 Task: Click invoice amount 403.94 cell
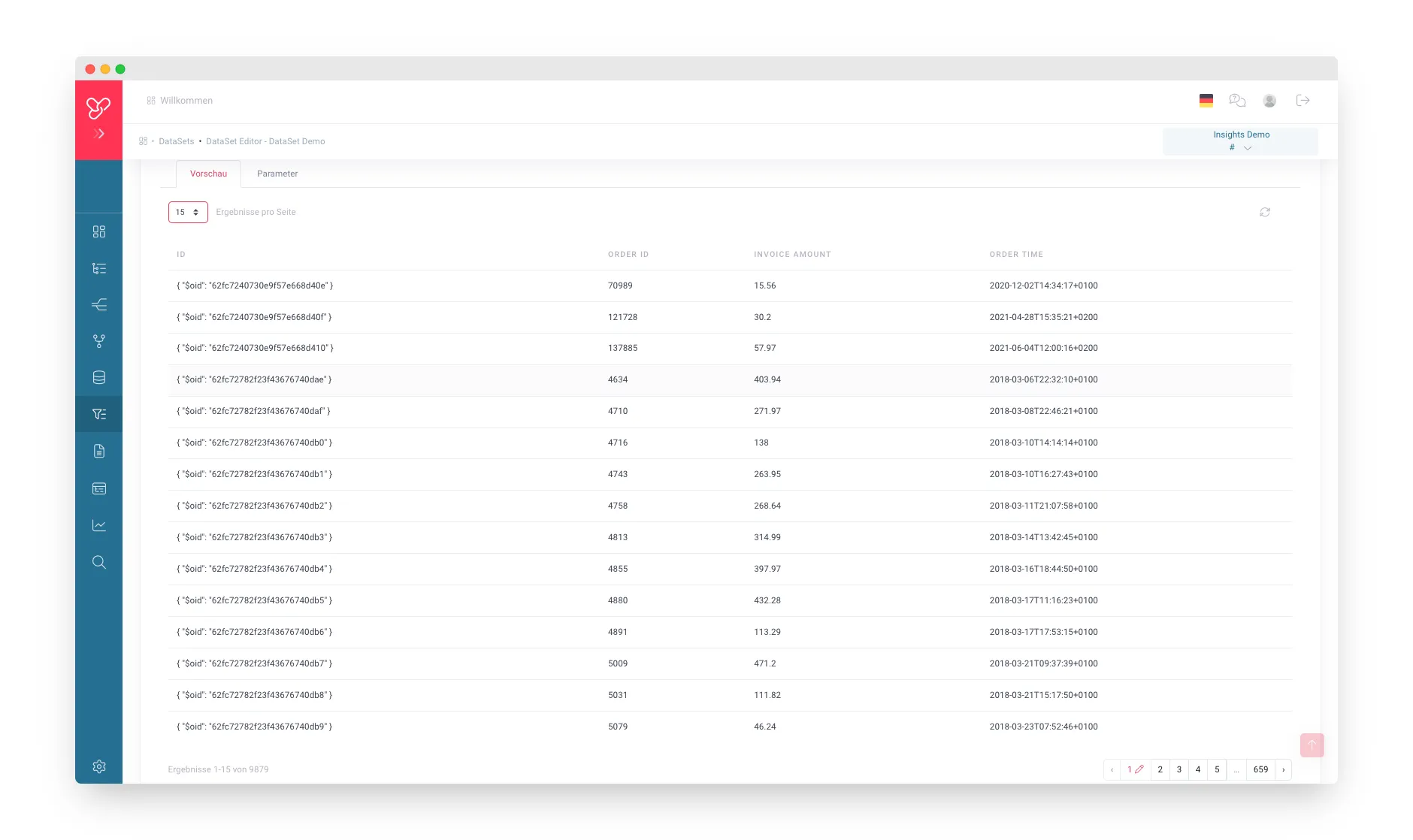(x=767, y=379)
